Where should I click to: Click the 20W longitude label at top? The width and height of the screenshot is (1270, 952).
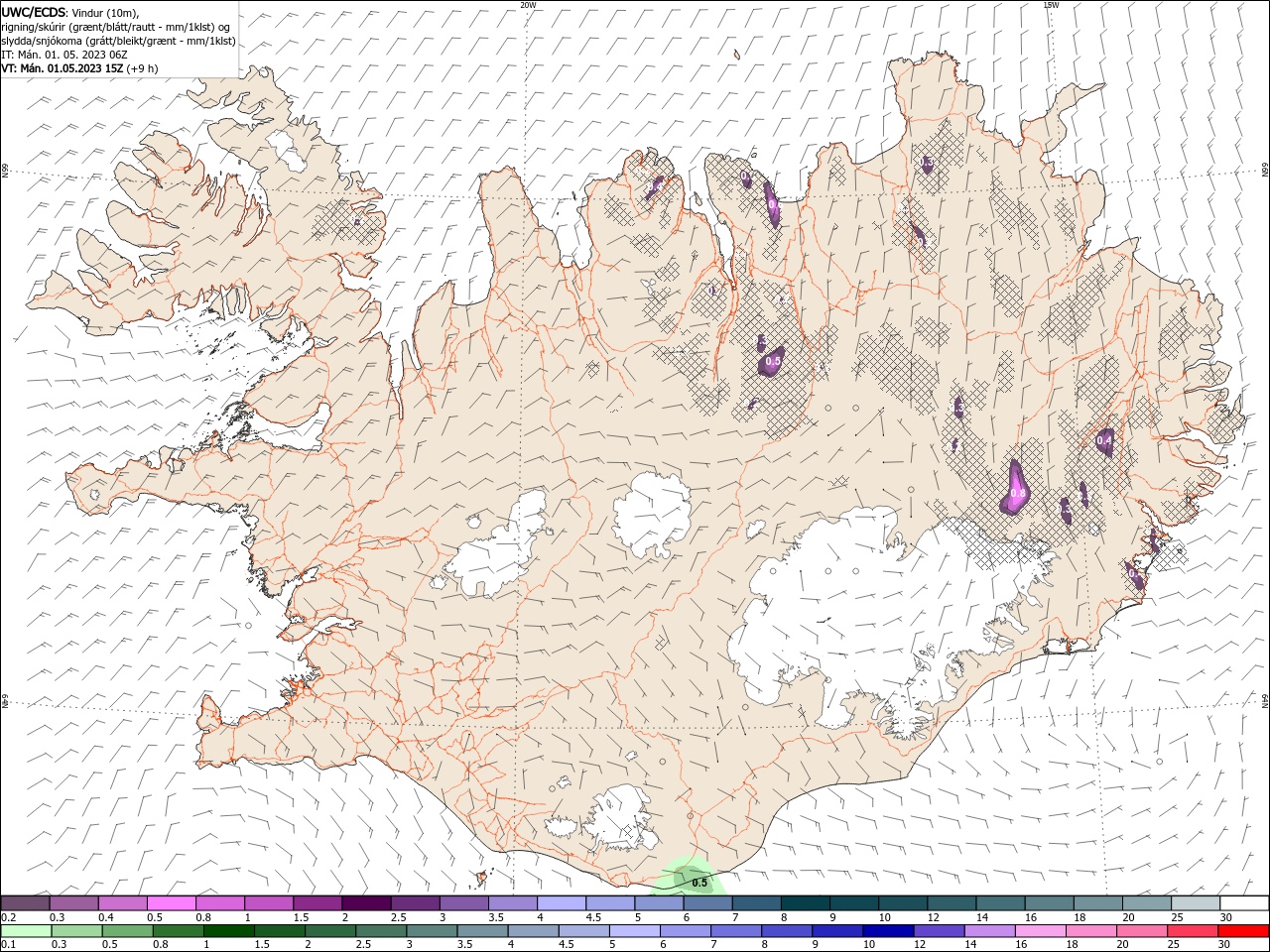point(528,5)
